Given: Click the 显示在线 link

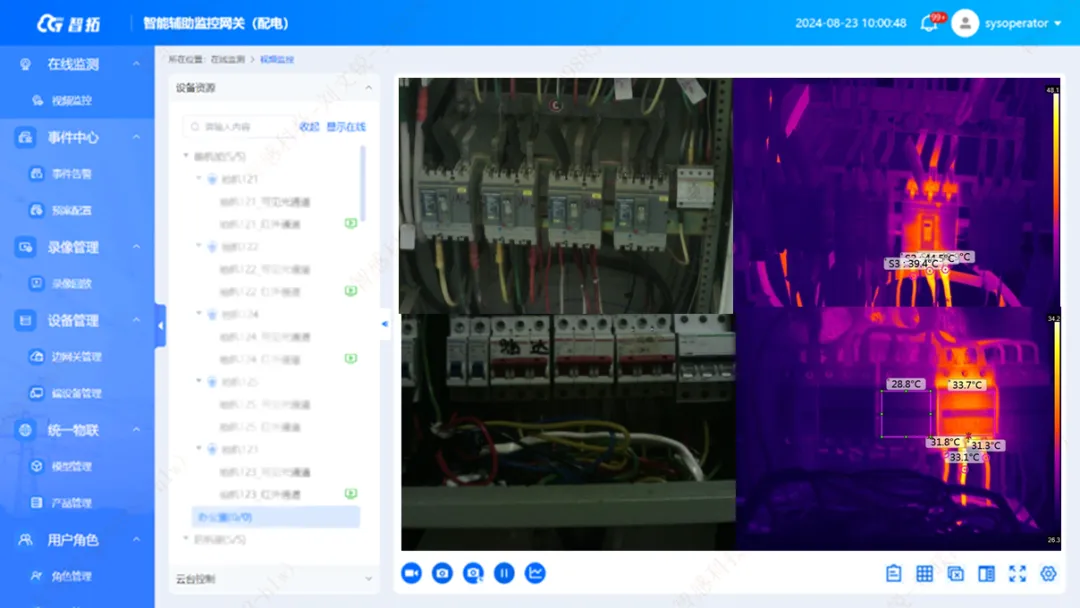Looking at the screenshot, I should [x=348, y=126].
